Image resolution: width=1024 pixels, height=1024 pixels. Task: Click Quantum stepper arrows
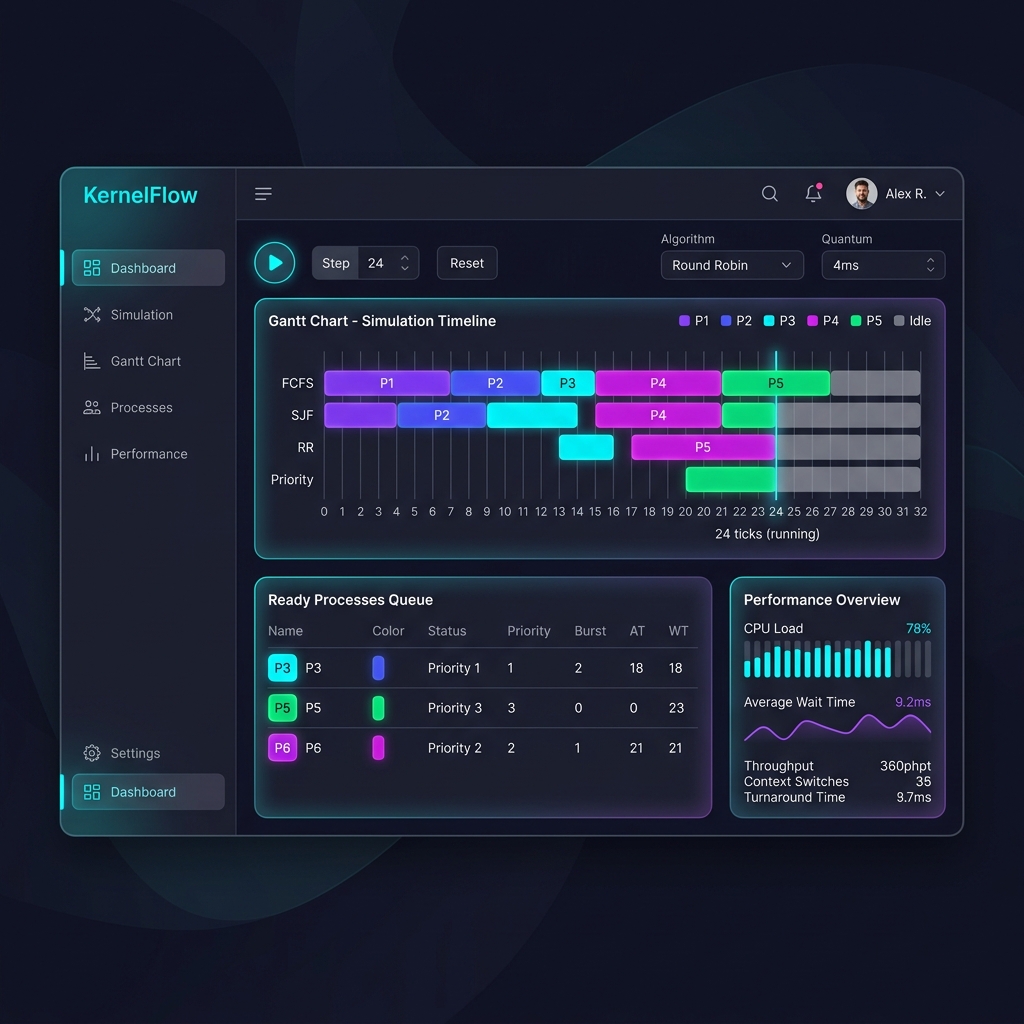coord(931,265)
